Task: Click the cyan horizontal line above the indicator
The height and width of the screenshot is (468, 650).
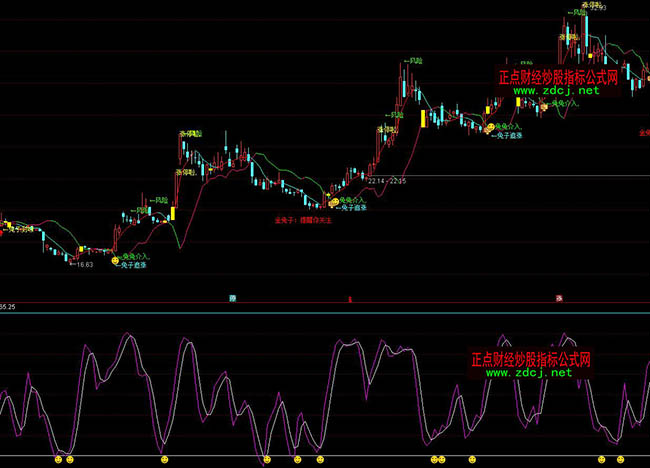Action: pyautogui.click(x=325, y=313)
